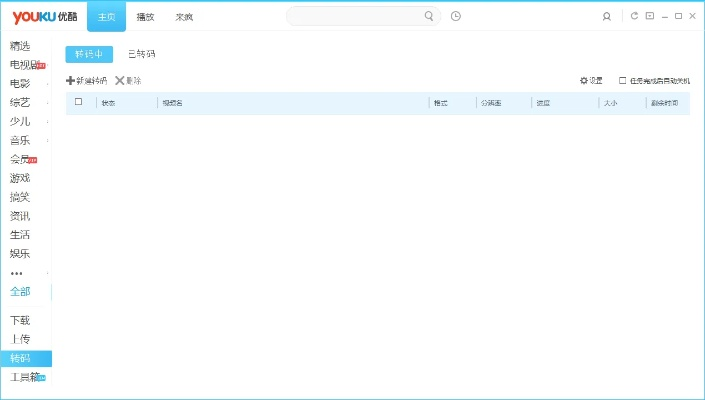Expand the 综艺 category arrow
Viewport: 705px width, 400px height.
(x=48, y=103)
